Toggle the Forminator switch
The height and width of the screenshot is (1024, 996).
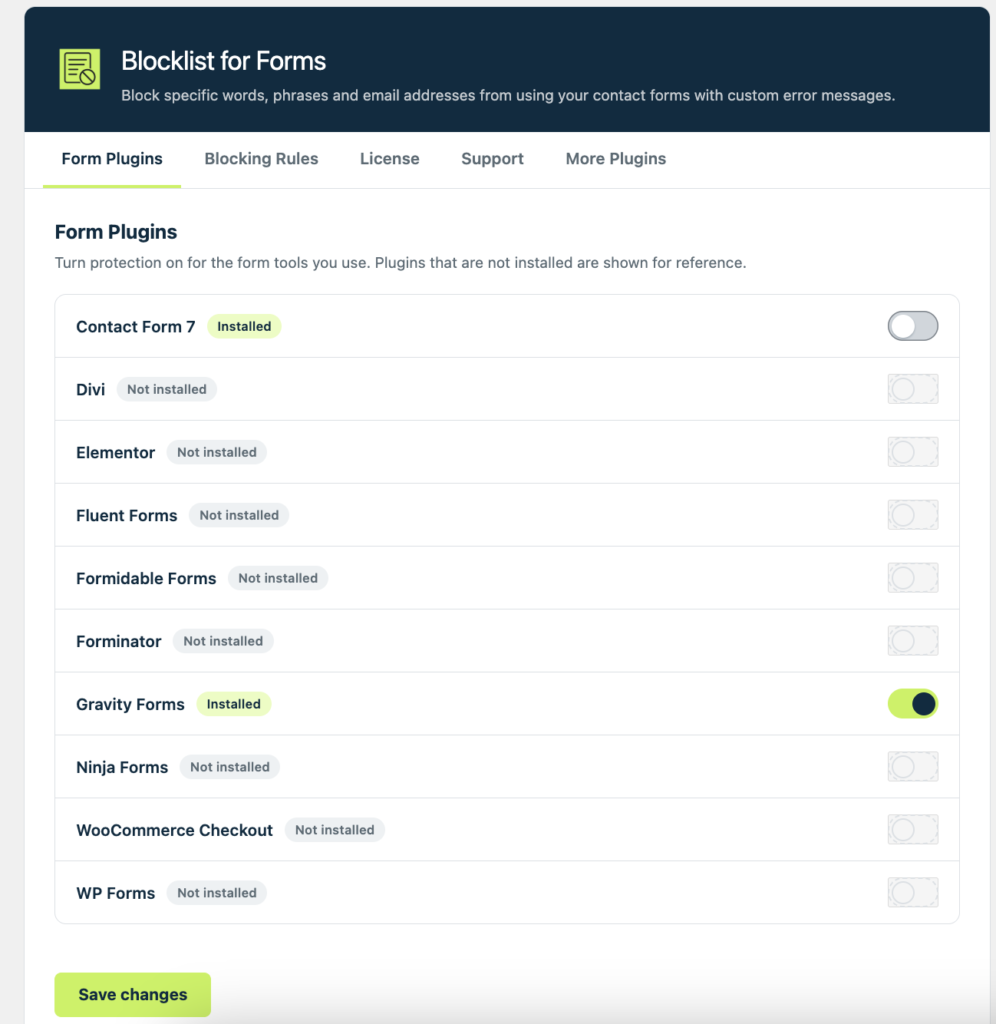[912, 641]
